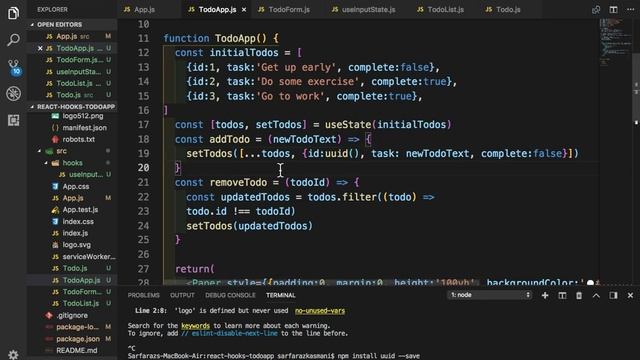Click the backgroundColor color swatch on line 28
The height and width of the screenshot is (360, 640).
point(590,283)
